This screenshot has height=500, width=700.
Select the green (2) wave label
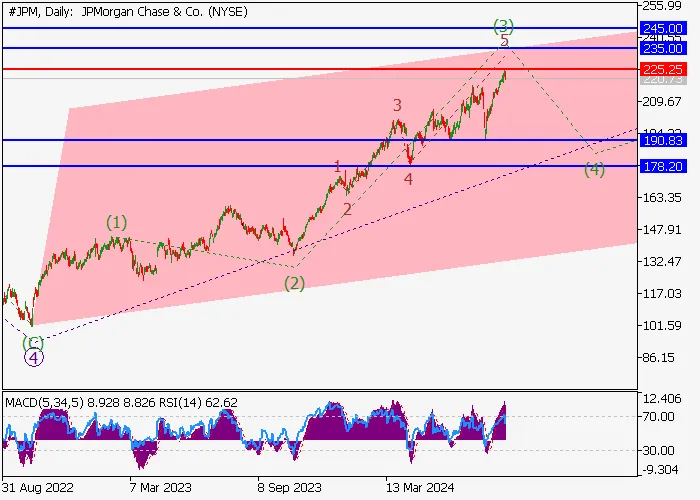click(x=295, y=283)
